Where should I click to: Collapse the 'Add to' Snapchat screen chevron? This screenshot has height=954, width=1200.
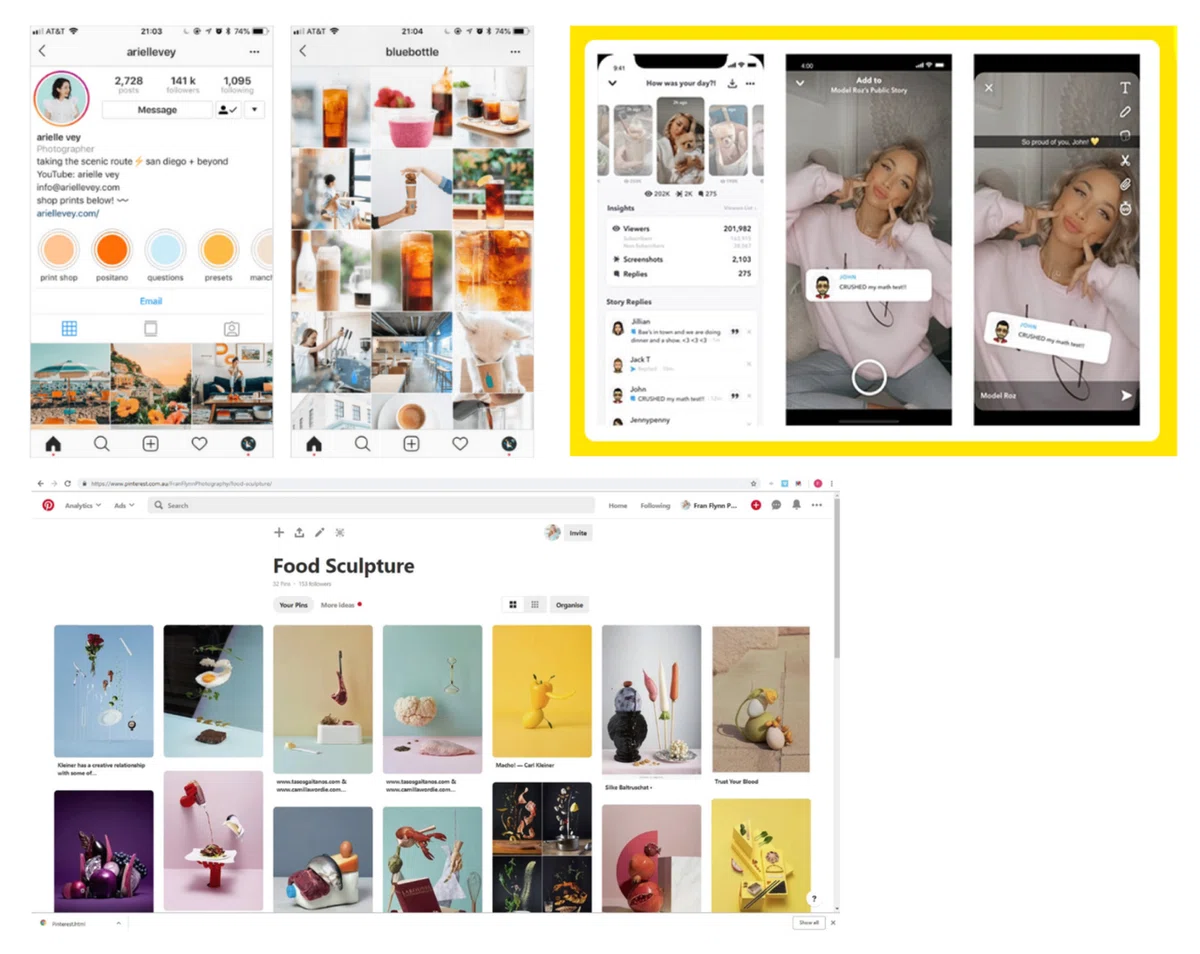pos(799,84)
